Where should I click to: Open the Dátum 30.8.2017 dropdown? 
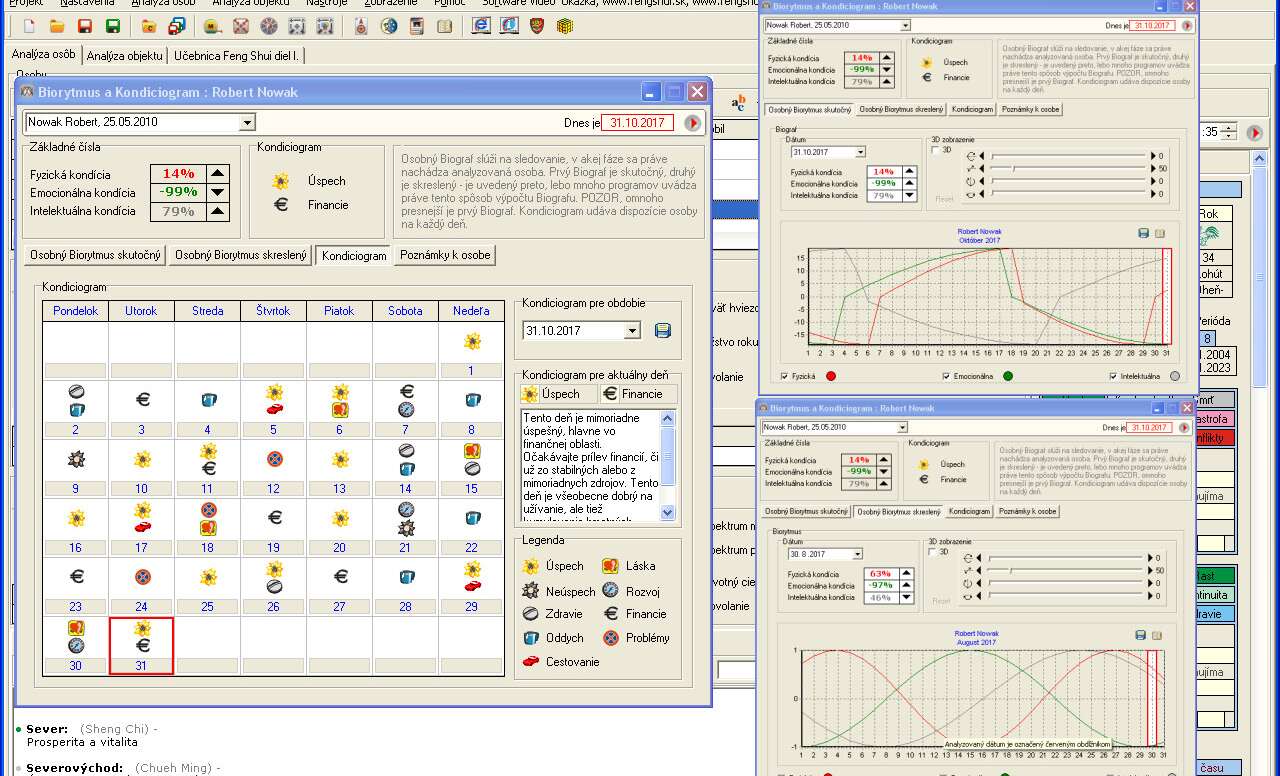(858, 554)
